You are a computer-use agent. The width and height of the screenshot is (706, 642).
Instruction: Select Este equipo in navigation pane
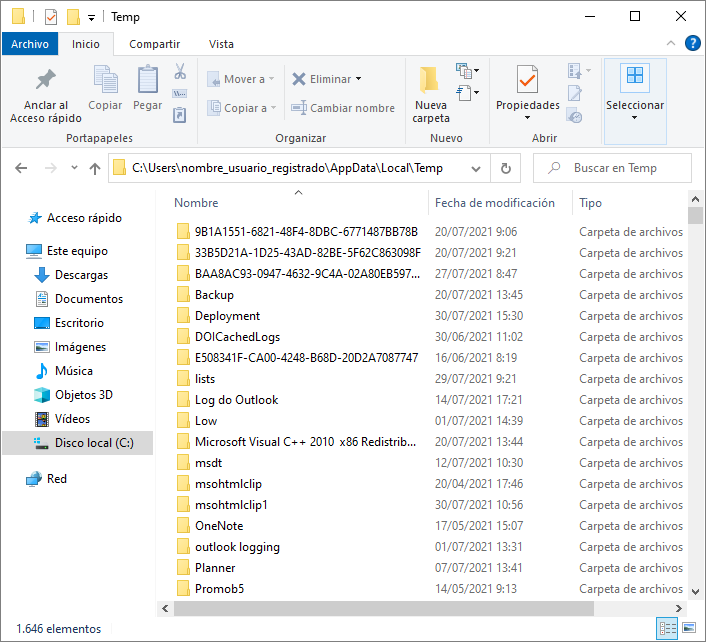[67, 251]
